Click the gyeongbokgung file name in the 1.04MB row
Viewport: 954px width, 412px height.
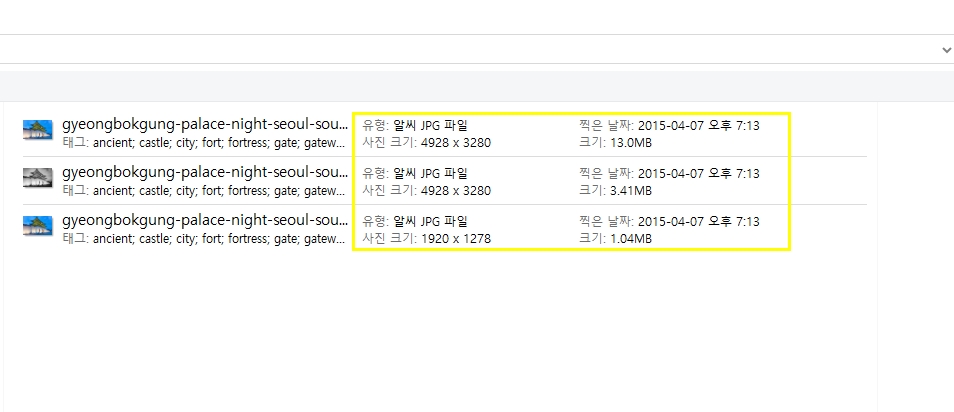coord(205,220)
